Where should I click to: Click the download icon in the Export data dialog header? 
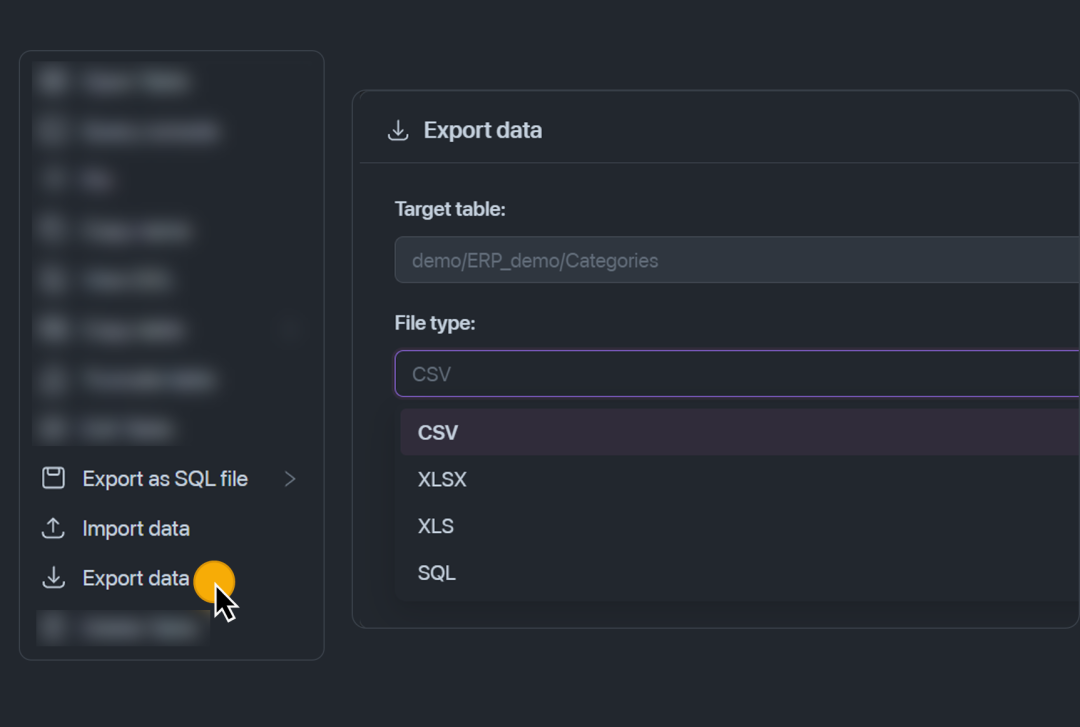point(398,130)
